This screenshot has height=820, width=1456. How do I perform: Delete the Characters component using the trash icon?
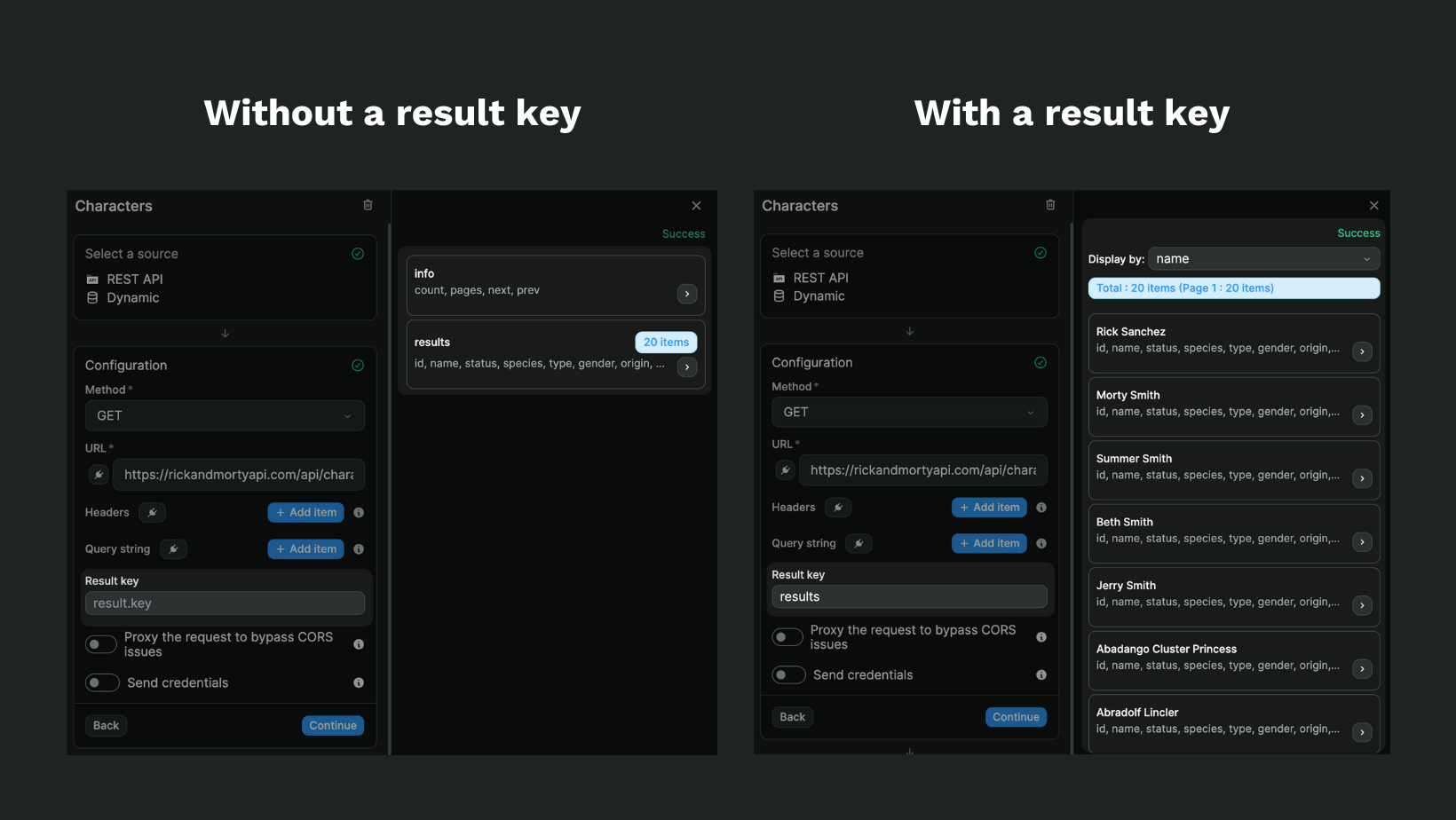pos(368,204)
